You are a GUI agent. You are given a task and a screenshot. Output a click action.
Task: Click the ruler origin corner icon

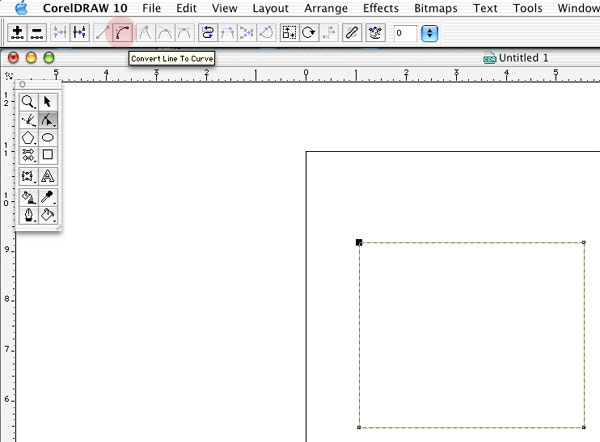pyautogui.click(x=9, y=76)
